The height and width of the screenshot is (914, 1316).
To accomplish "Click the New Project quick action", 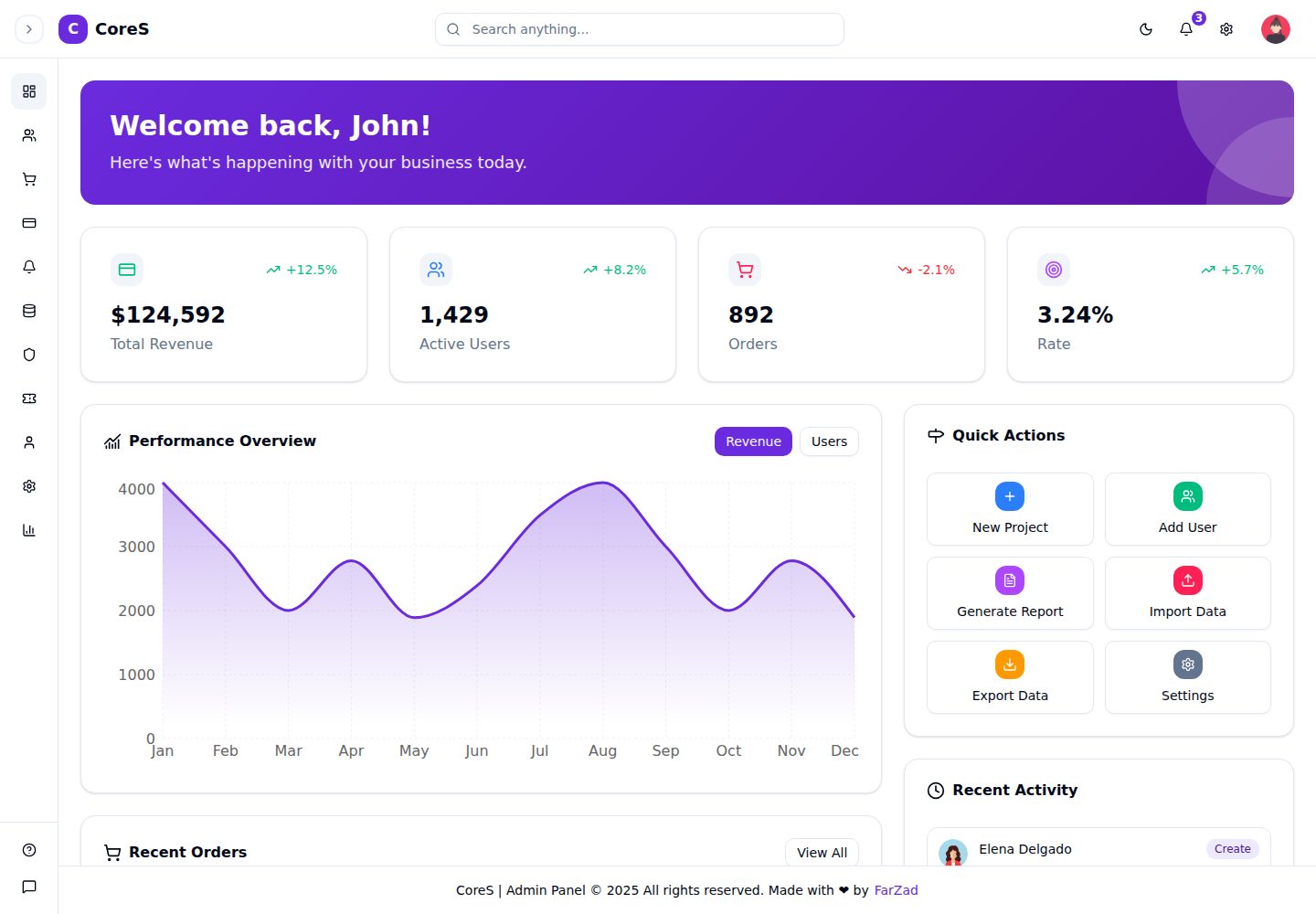I will point(1010,509).
